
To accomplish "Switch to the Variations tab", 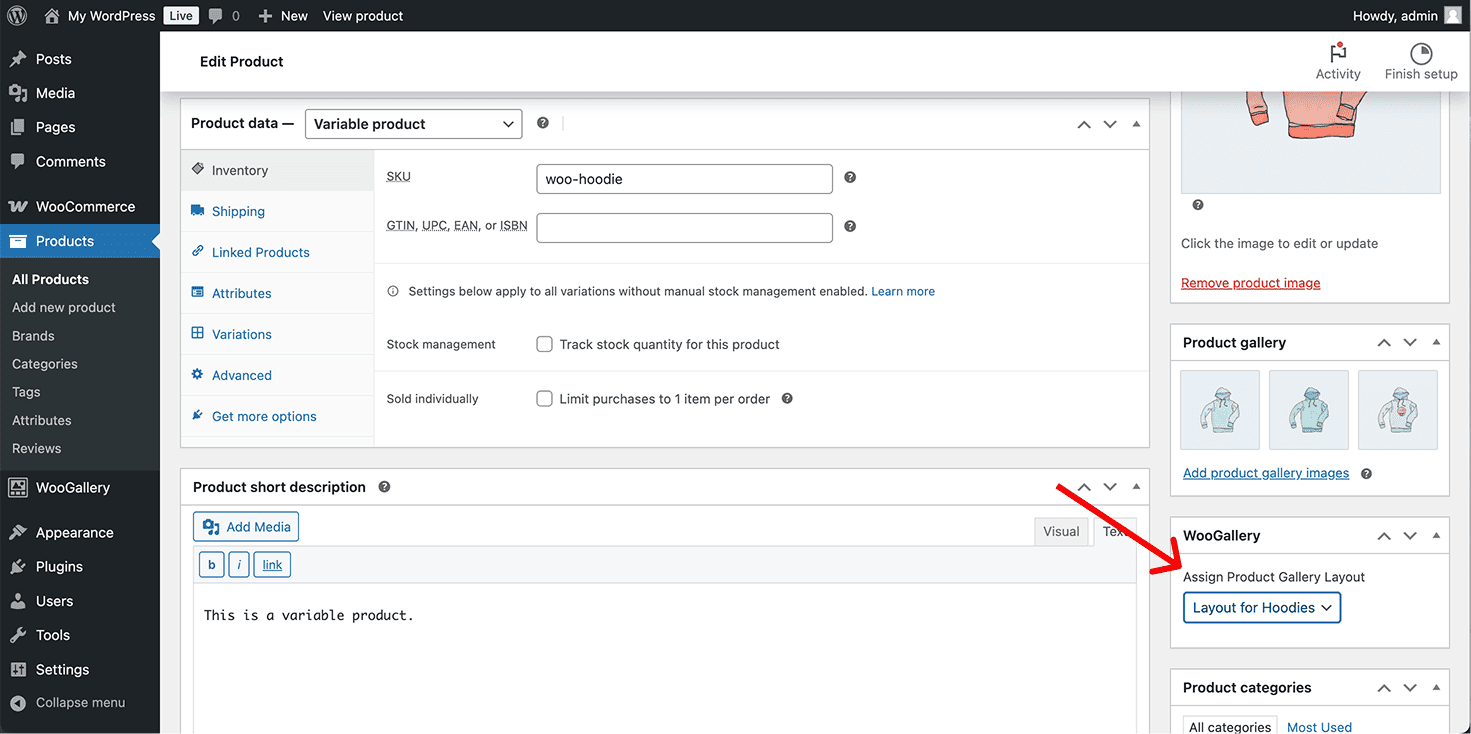I will 241,334.
